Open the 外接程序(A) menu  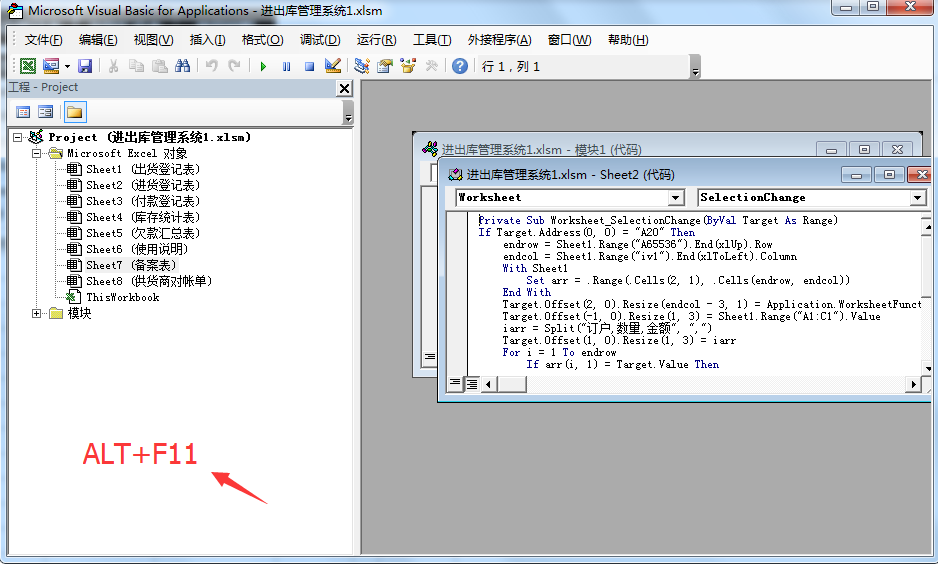click(500, 40)
